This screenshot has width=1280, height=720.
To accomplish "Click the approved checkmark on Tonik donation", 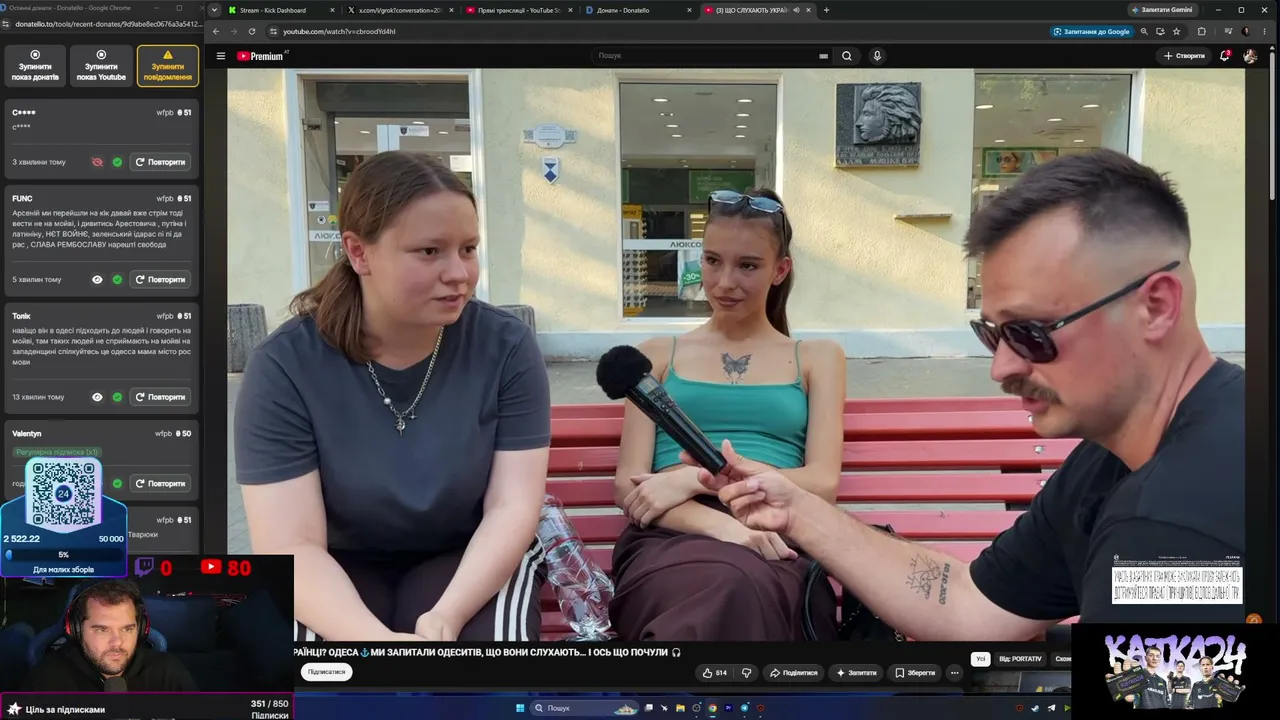I will pyautogui.click(x=117, y=397).
